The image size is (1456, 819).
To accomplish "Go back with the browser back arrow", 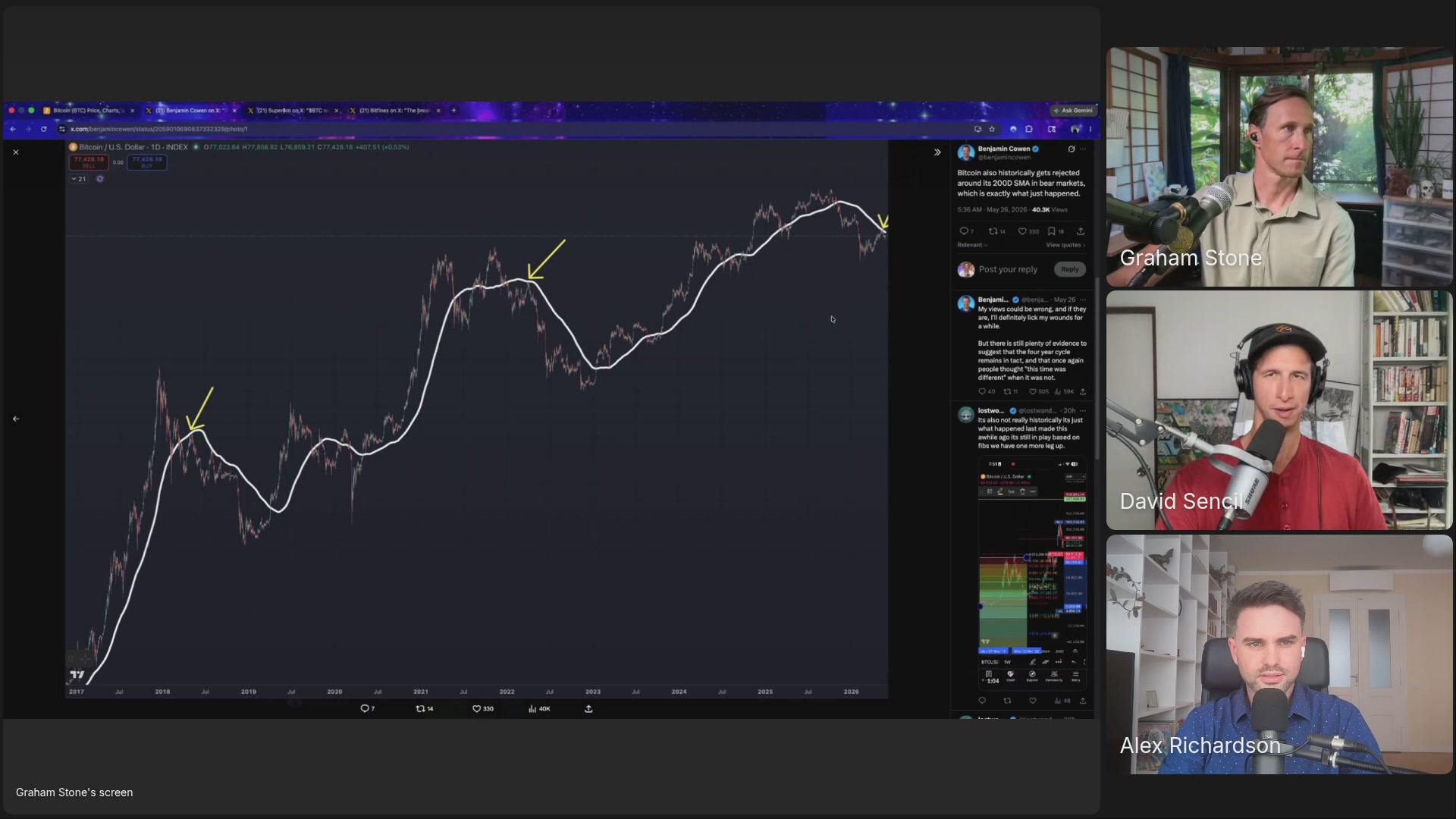I will pyautogui.click(x=13, y=130).
